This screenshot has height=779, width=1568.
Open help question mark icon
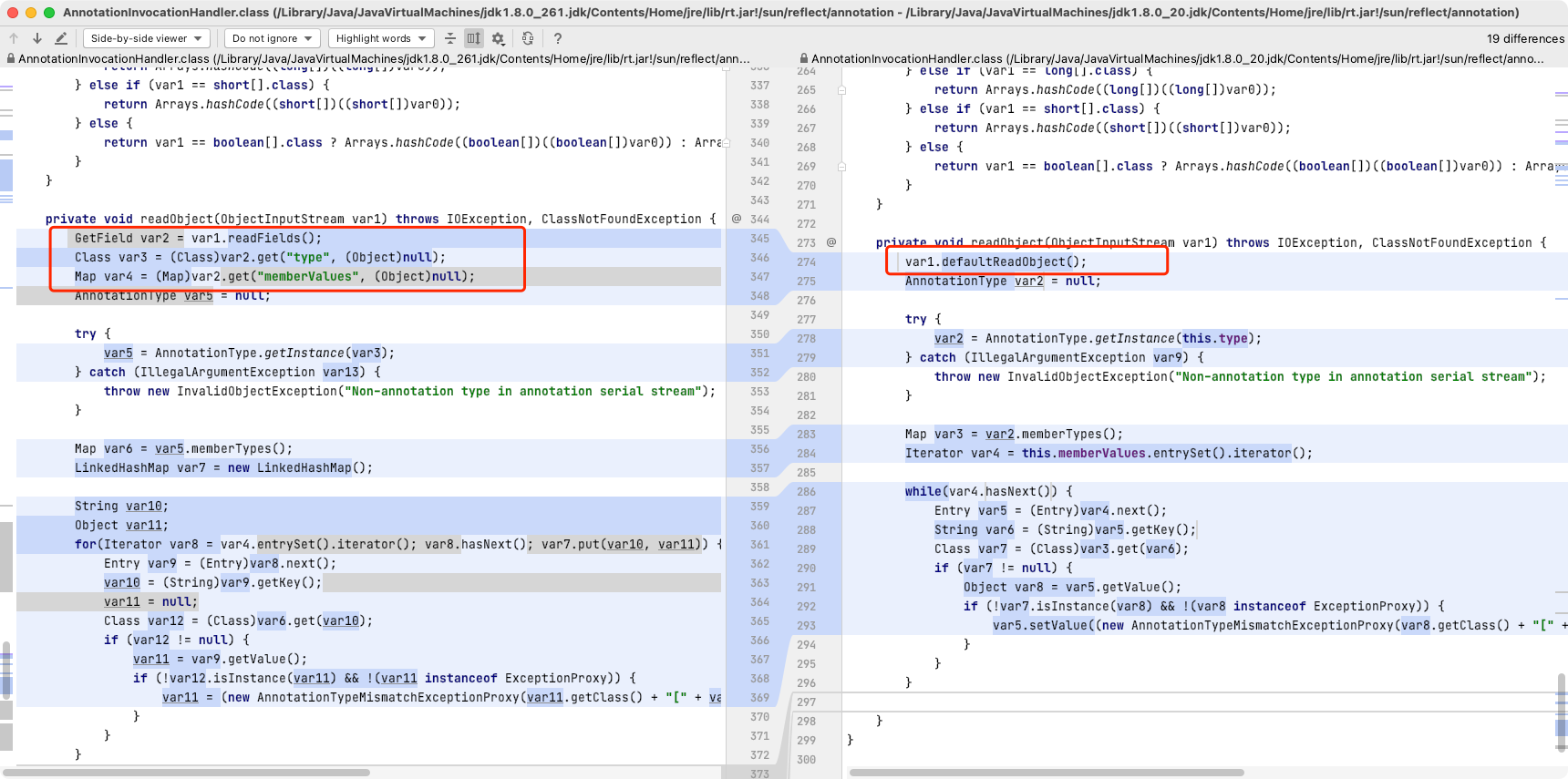tap(557, 38)
